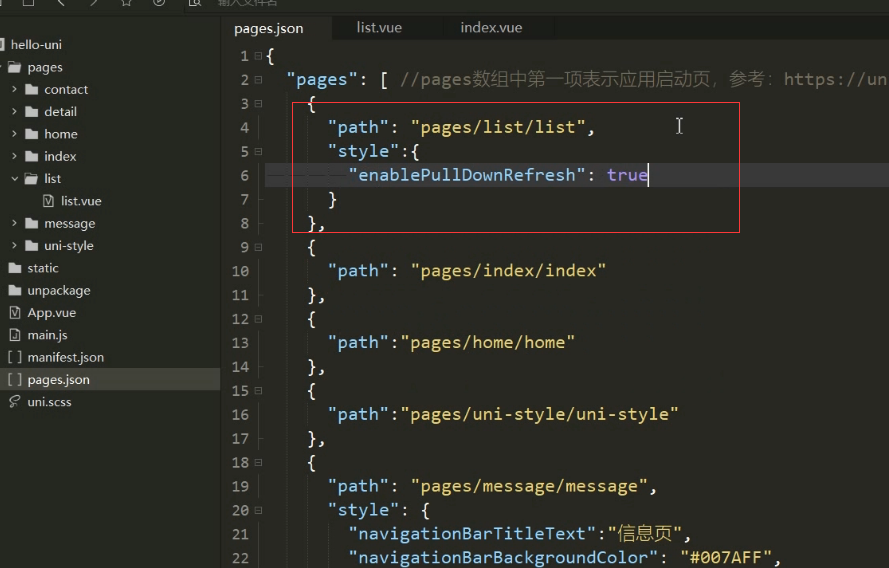Click the index folder icon

[x=32, y=156]
